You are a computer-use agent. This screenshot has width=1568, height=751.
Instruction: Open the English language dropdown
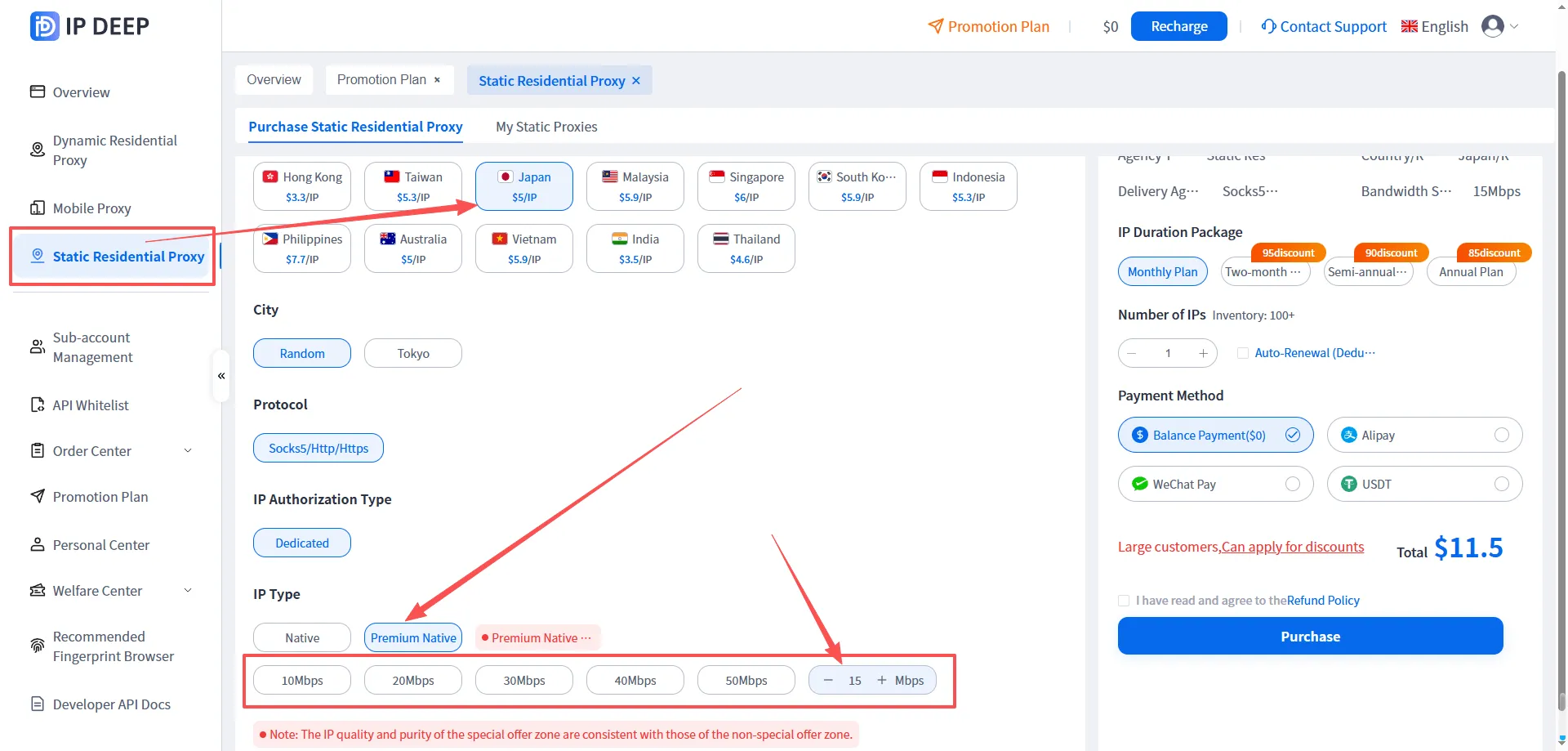tap(1435, 26)
